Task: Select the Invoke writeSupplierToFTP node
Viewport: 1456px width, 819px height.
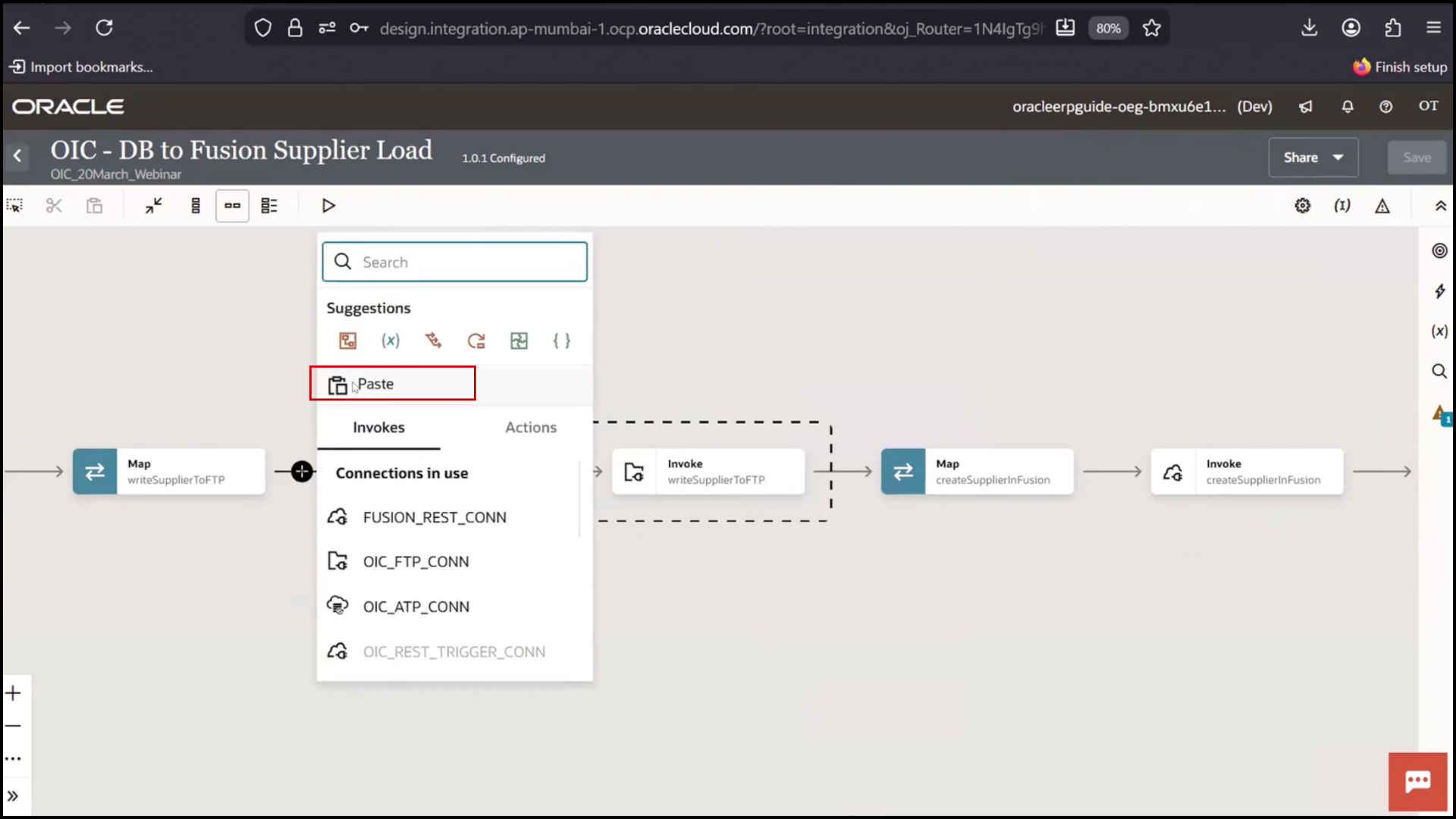Action: (x=708, y=472)
